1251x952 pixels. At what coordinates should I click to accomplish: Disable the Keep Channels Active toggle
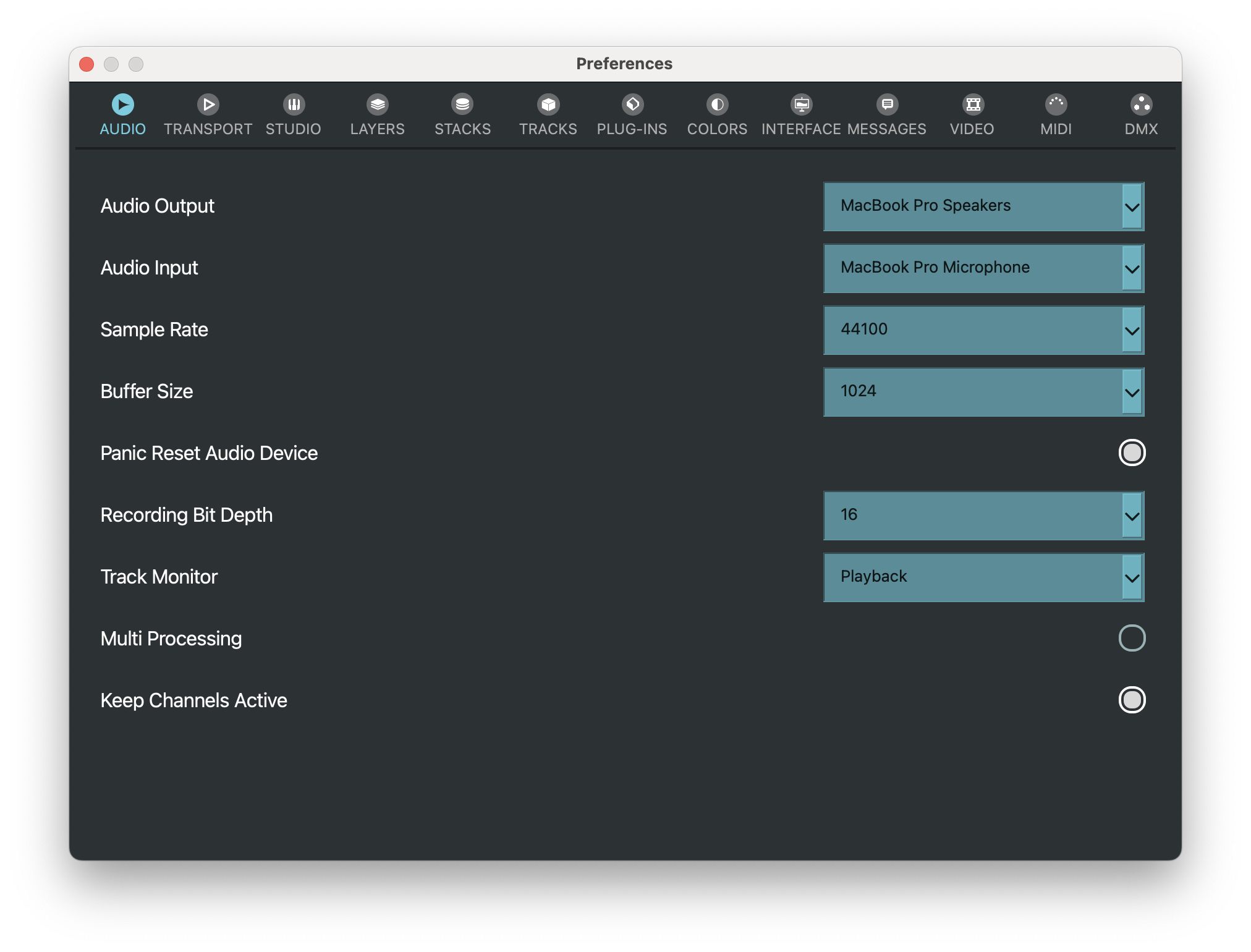click(1132, 700)
